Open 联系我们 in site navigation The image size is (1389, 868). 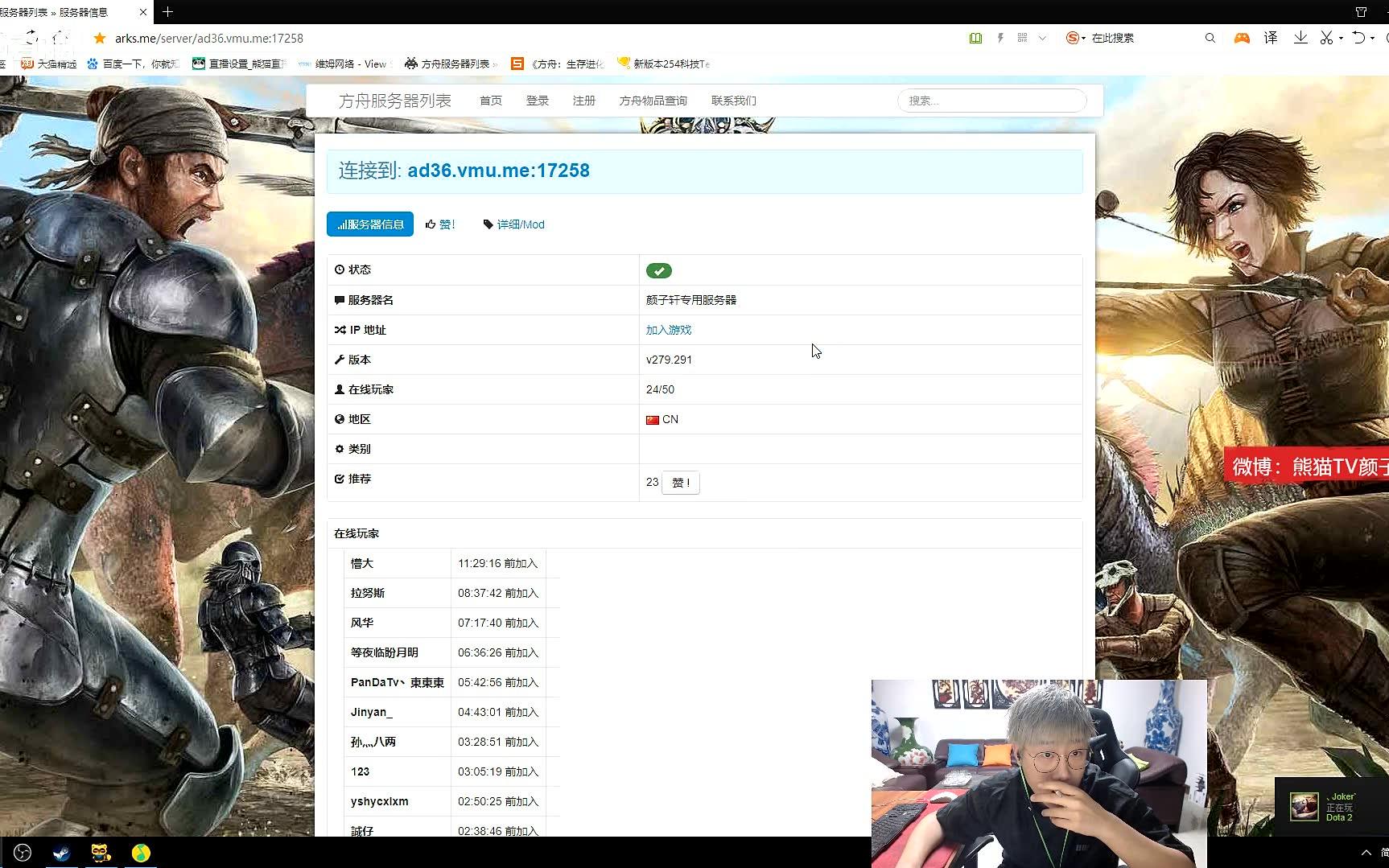tap(734, 101)
